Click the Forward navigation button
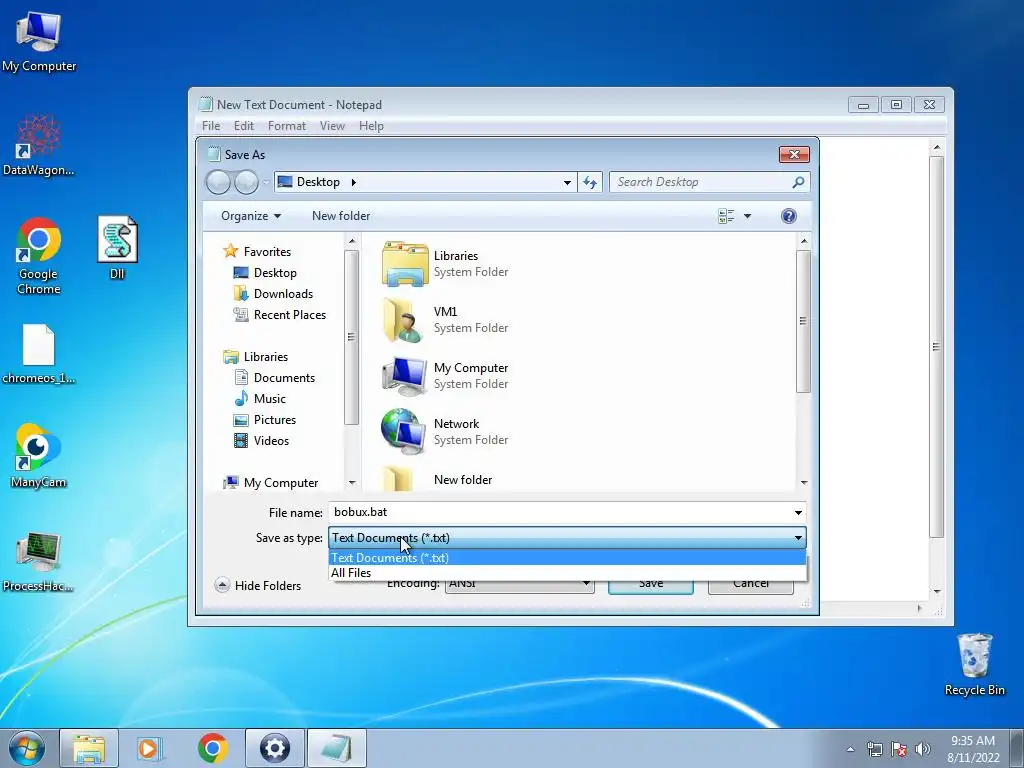 click(246, 182)
